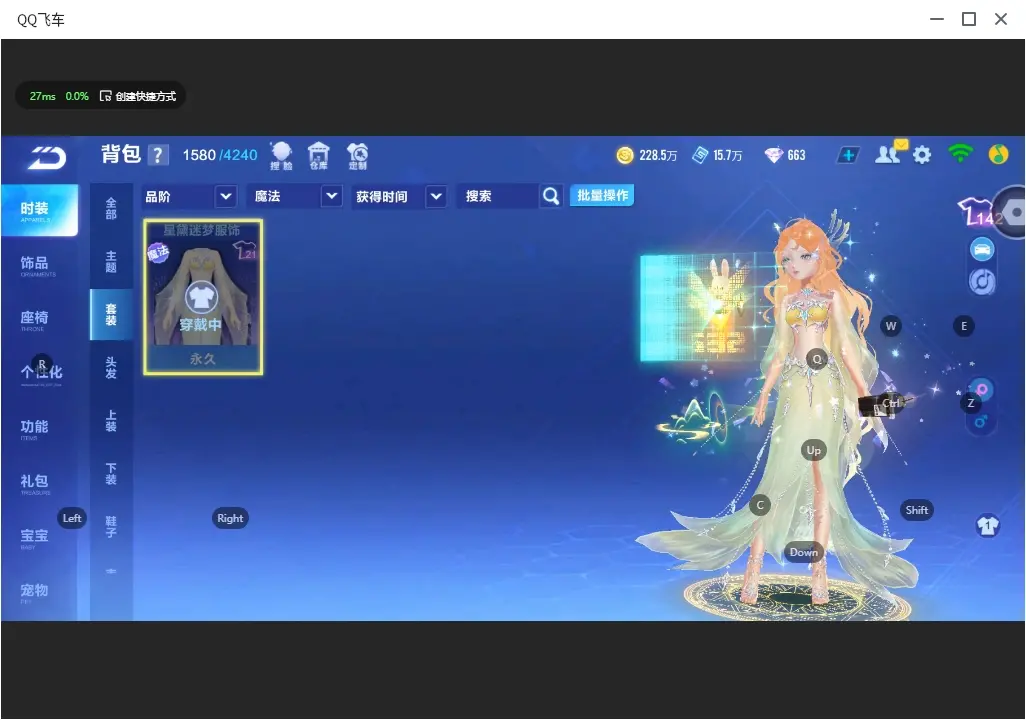The width and height of the screenshot is (1026, 720).
Task: Click the diamond currency icon
Action: pos(773,155)
